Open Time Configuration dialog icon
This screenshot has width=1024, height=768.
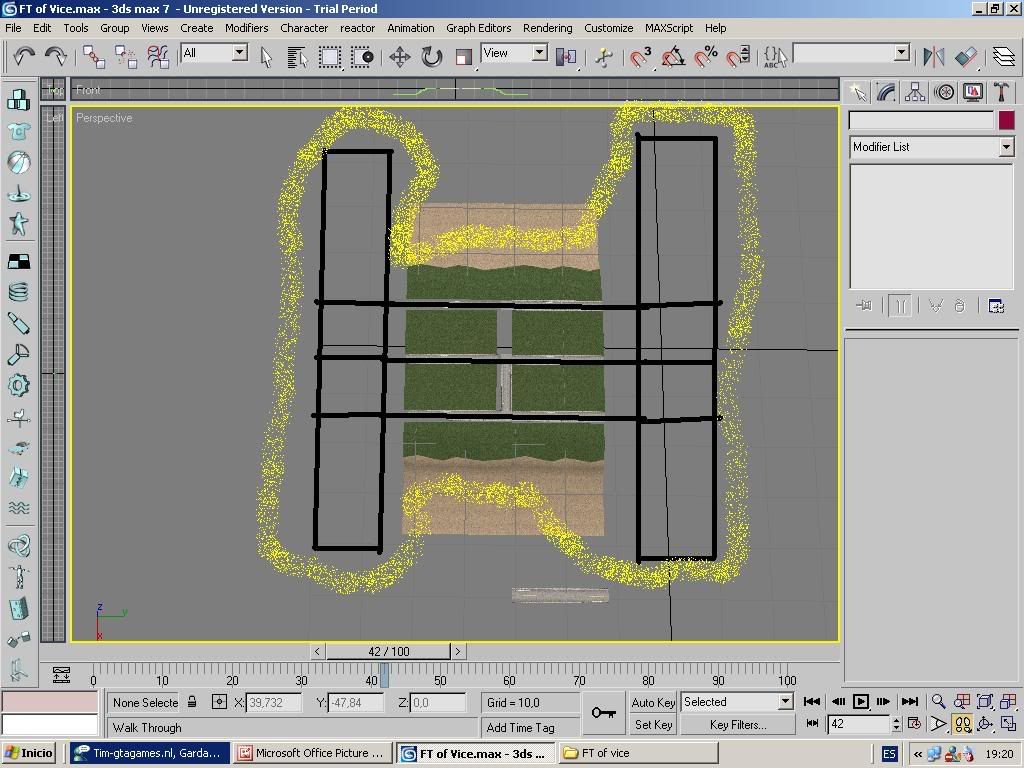[x=914, y=724]
